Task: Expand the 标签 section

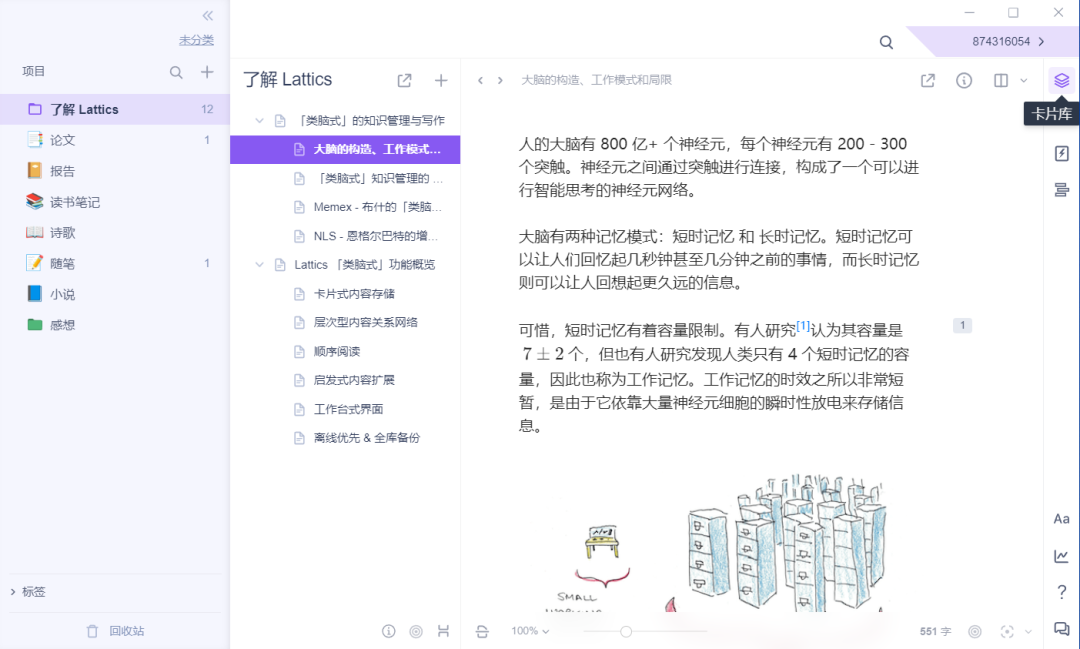Action: tap(28, 592)
